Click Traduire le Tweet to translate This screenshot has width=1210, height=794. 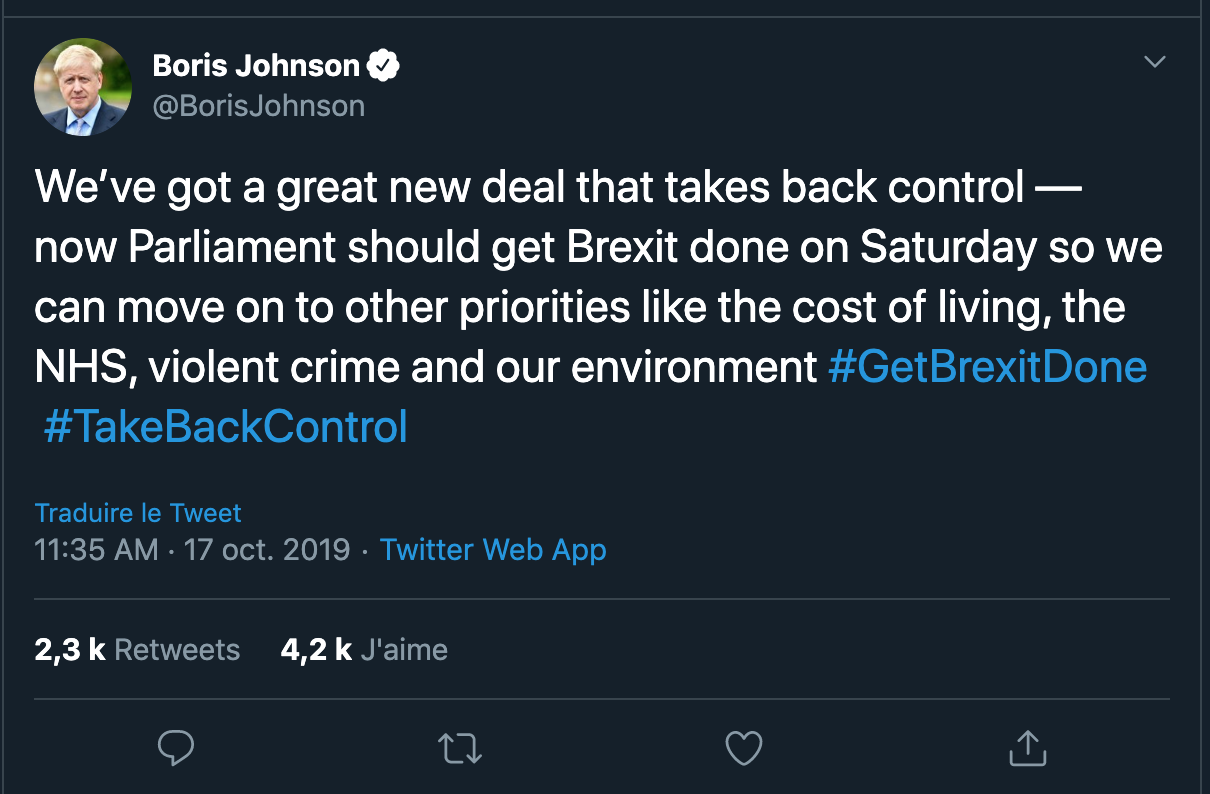(x=138, y=513)
